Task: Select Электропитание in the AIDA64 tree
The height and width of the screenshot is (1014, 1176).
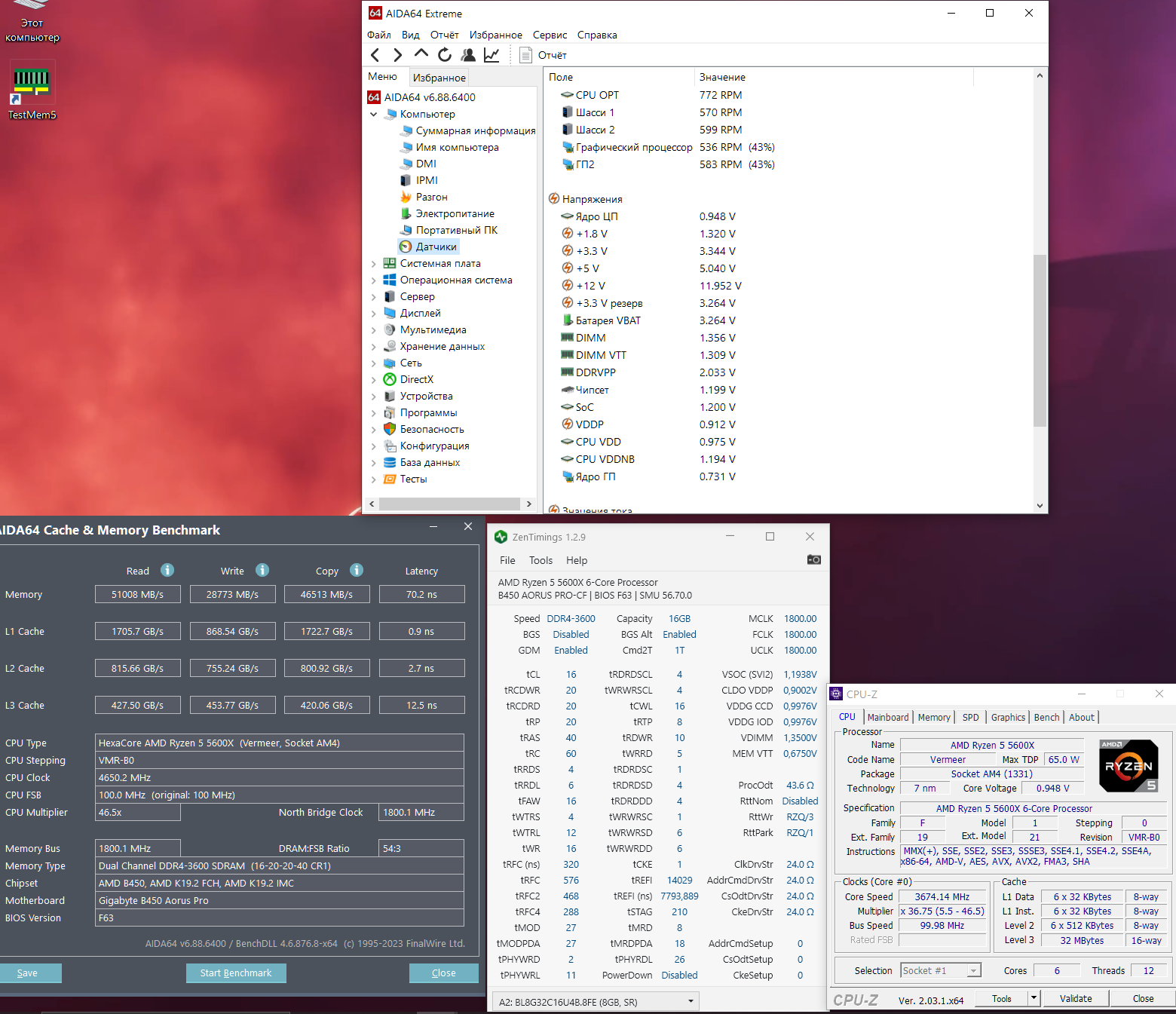Action: click(447, 213)
